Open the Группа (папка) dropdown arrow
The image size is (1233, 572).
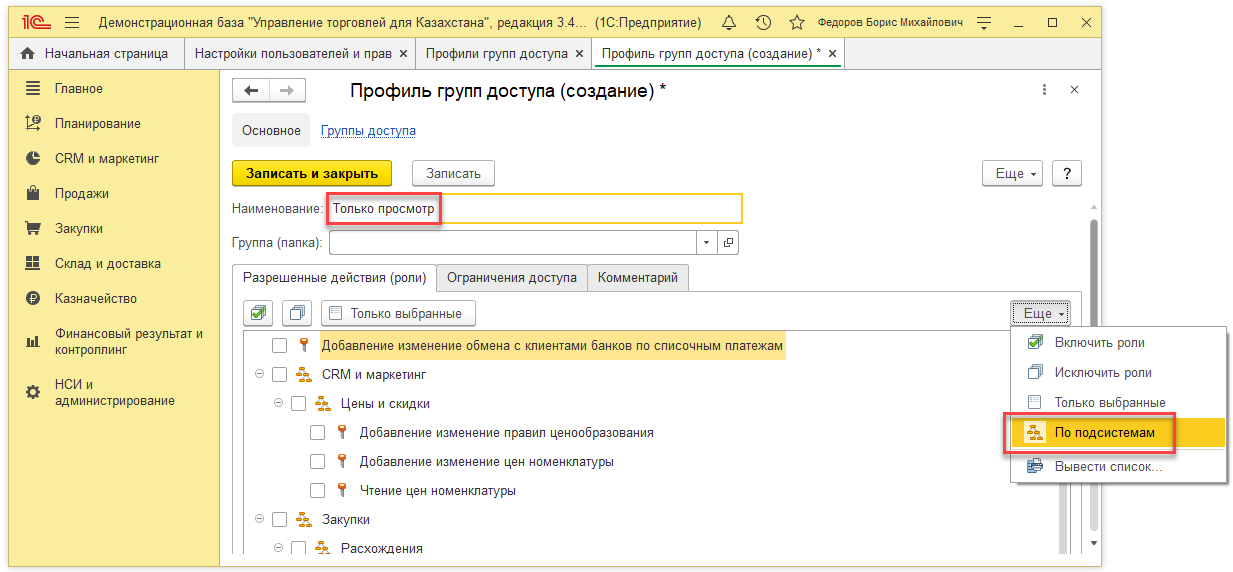click(707, 243)
